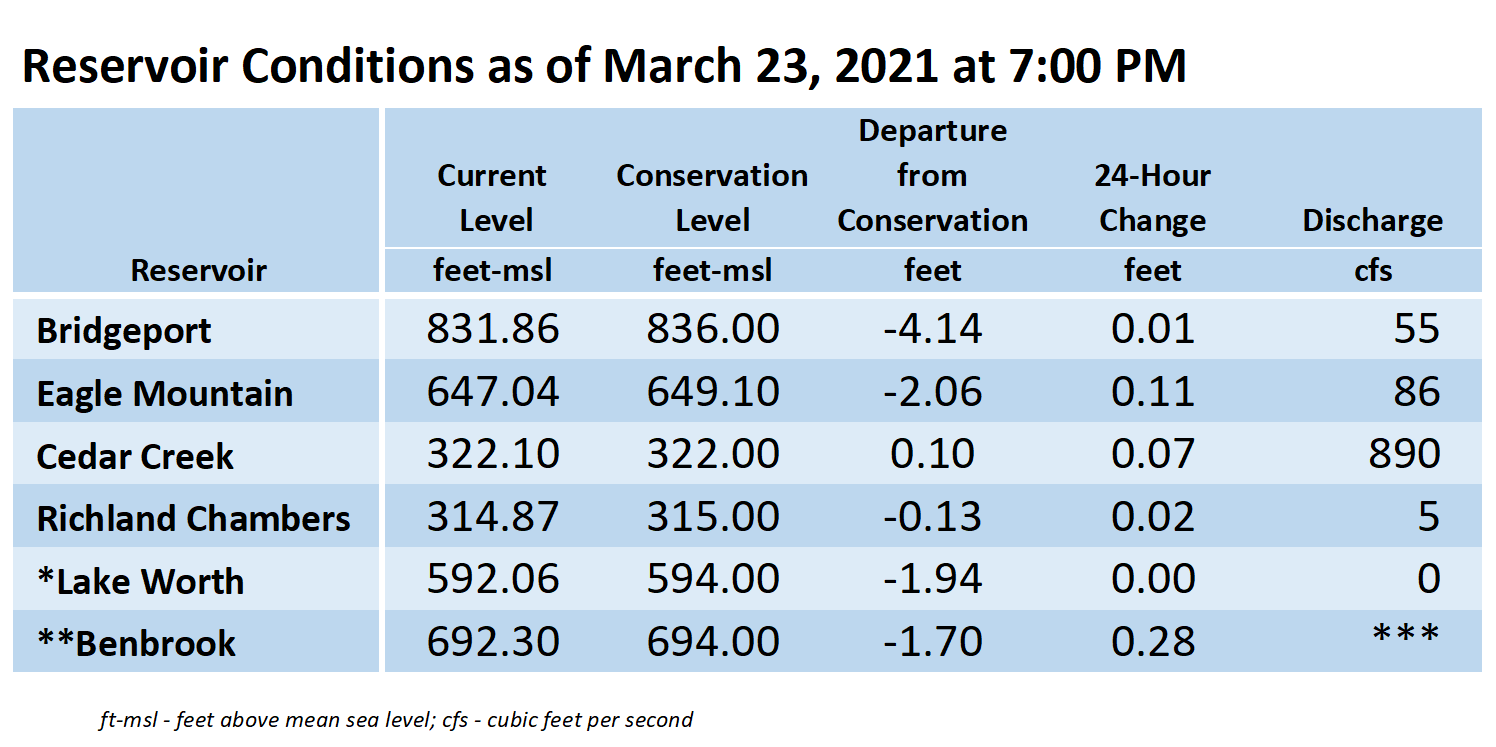Click Benbrook 24-hour change value 0.28
Image resolution: width=1496 pixels, height=747 pixels.
pyautogui.click(x=1152, y=642)
